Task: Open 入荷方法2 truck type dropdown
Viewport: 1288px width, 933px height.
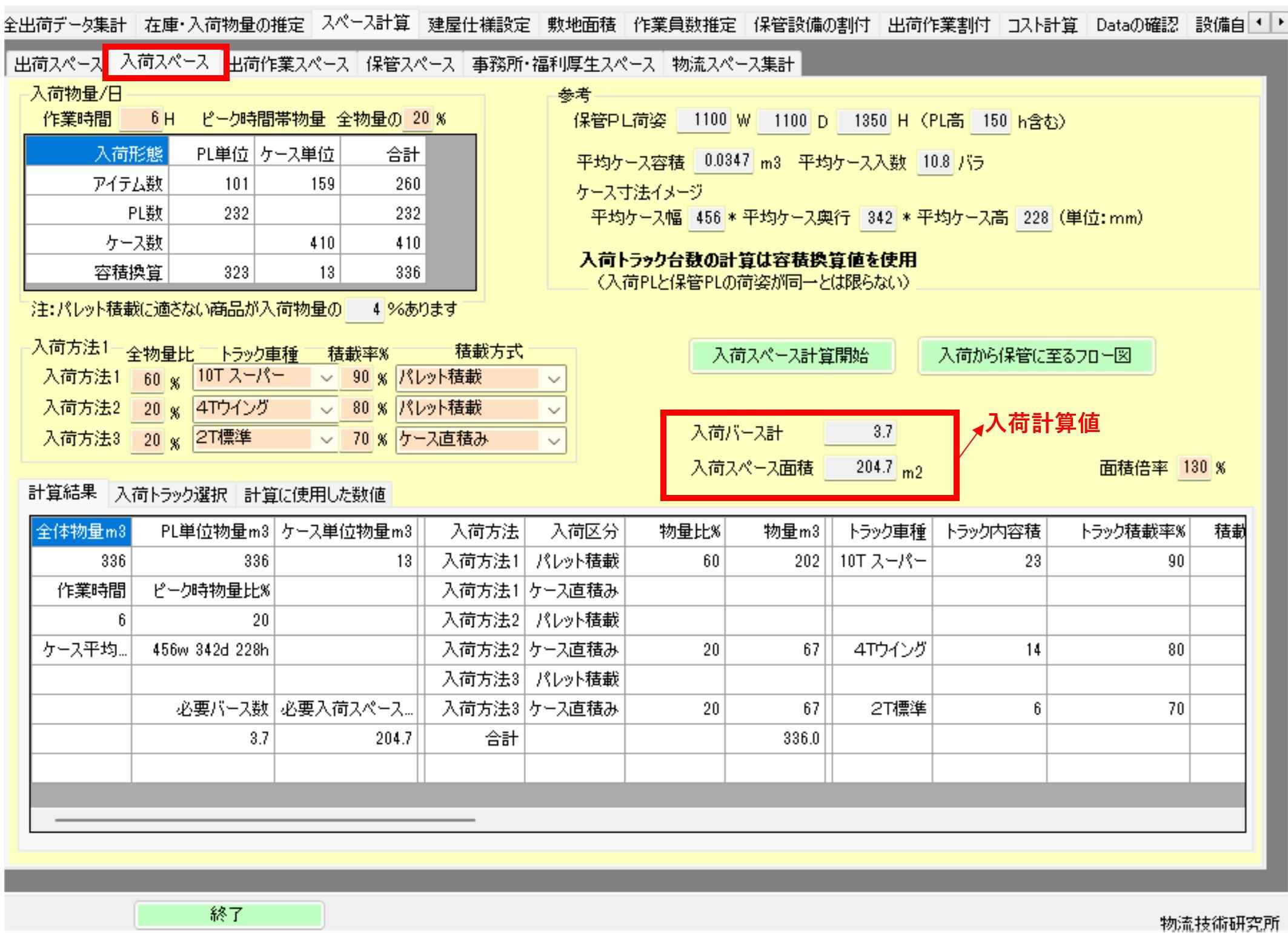Action: tap(327, 410)
